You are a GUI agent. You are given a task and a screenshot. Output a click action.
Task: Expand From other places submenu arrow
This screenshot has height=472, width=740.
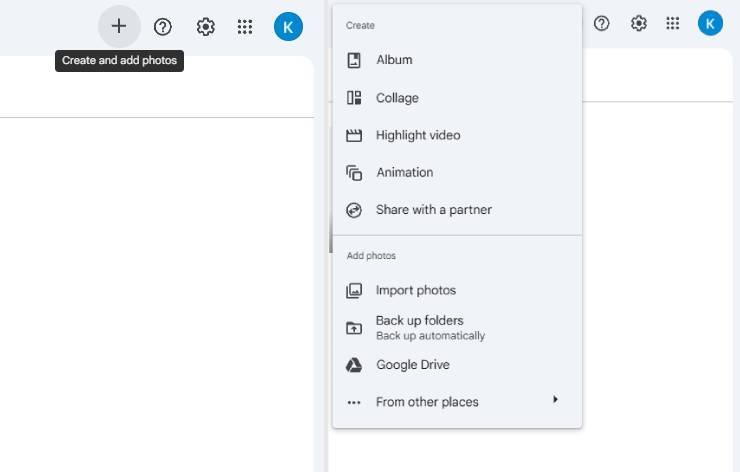555,400
